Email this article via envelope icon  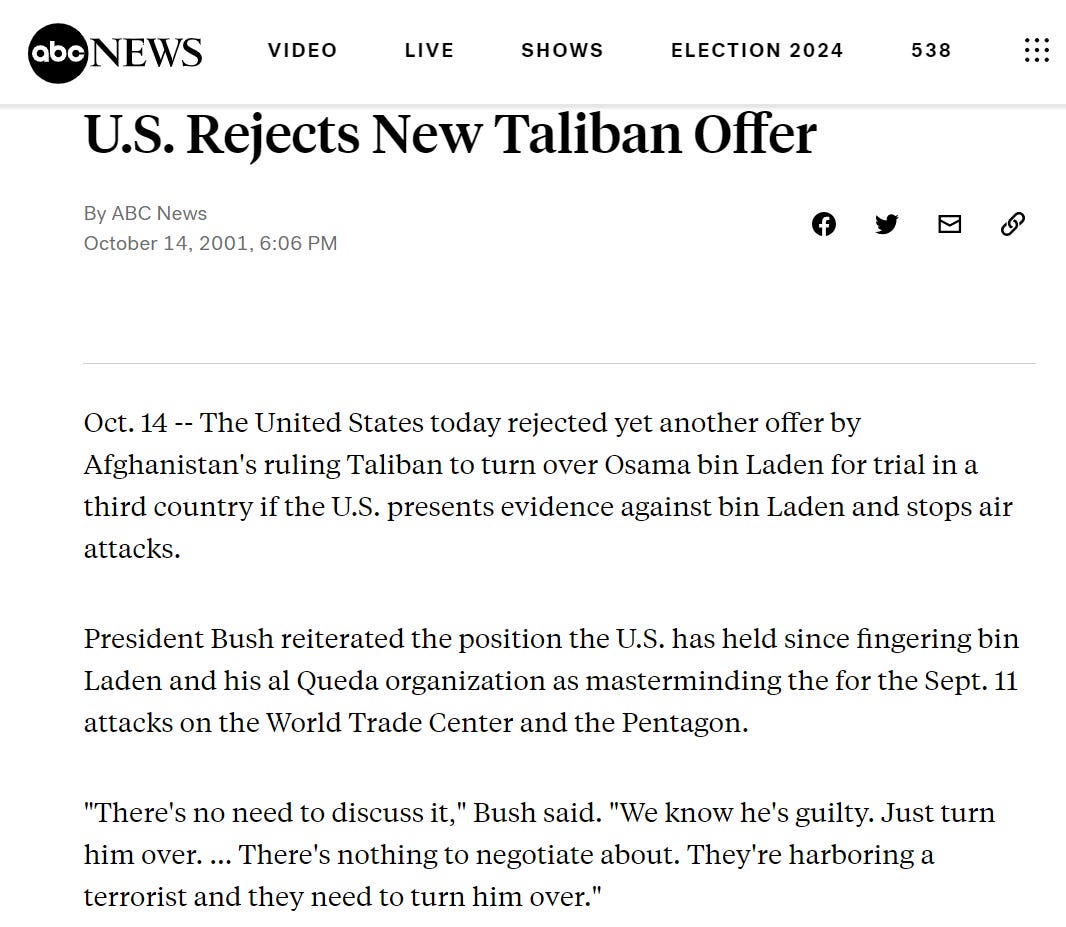pos(949,224)
